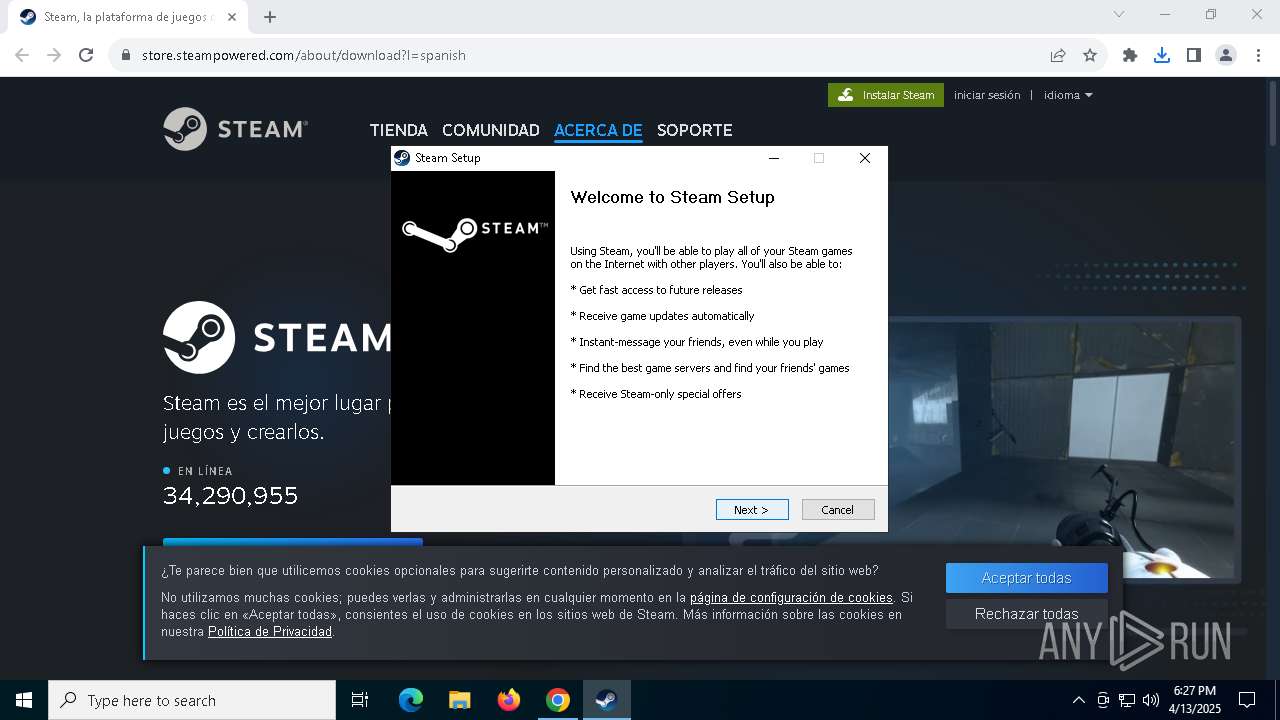Launch Firefox from the taskbar
This screenshot has height=720, width=1280.
coord(509,700)
